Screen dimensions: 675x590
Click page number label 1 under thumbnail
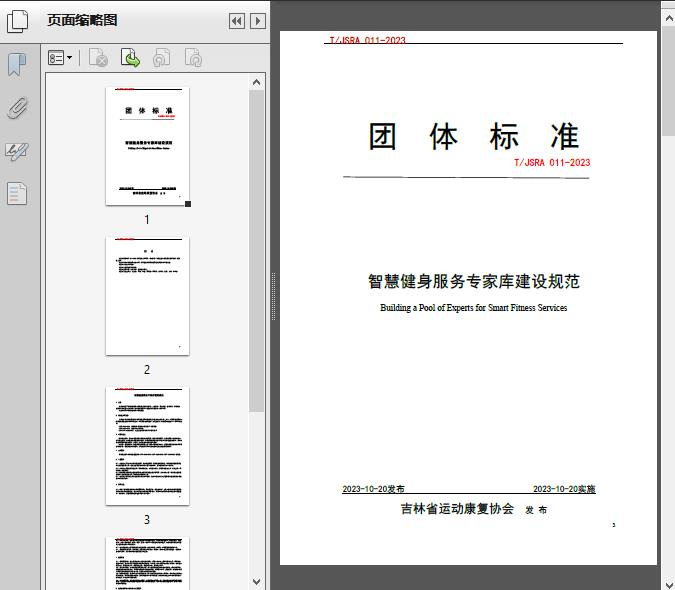(147, 220)
